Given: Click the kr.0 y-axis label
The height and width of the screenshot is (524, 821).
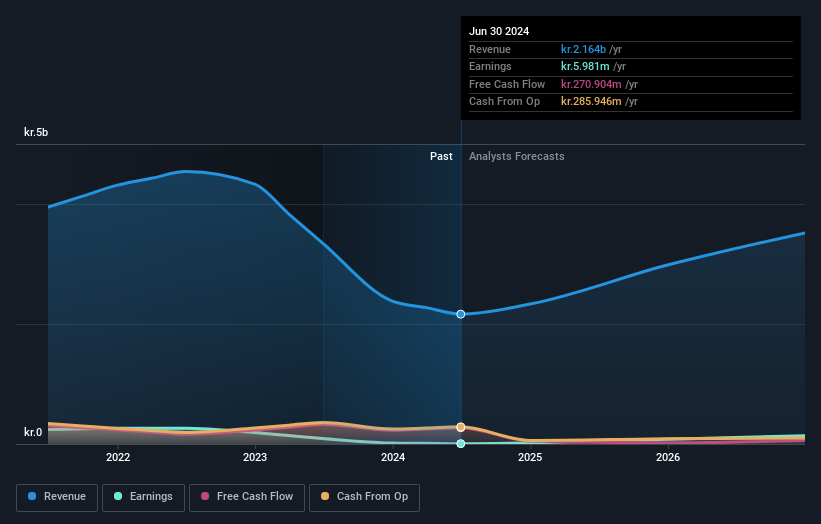Looking at the screenshot, I should click(33, 432).
